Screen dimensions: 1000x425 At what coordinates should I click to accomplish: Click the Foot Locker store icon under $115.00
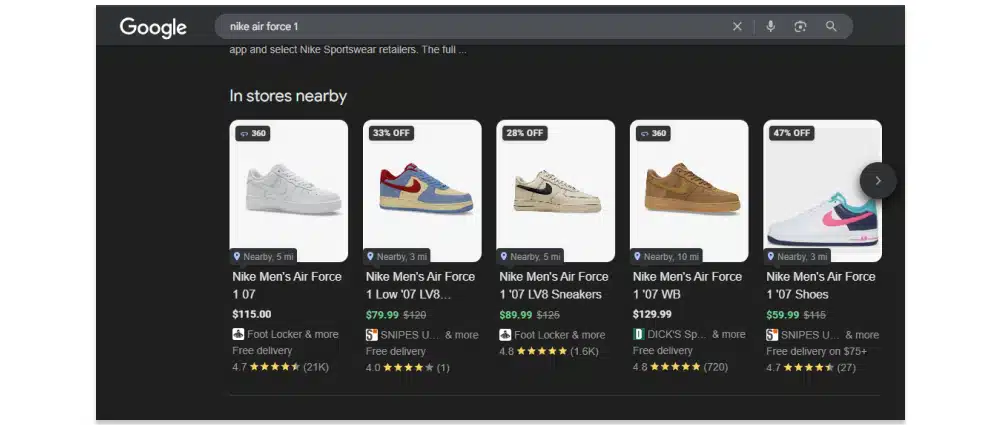point(238,334)
